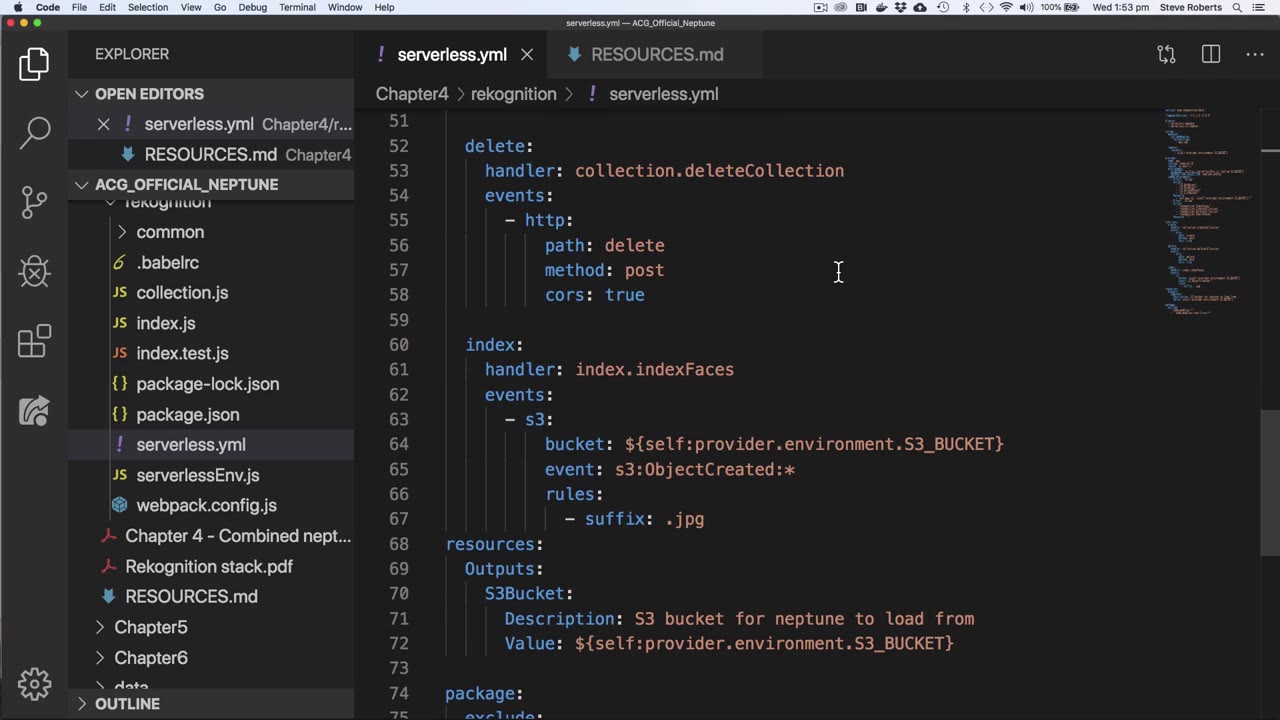Open webpack.config.js in the file tree
Screen dimensions: 1280x720
click(x=206, y=506)
